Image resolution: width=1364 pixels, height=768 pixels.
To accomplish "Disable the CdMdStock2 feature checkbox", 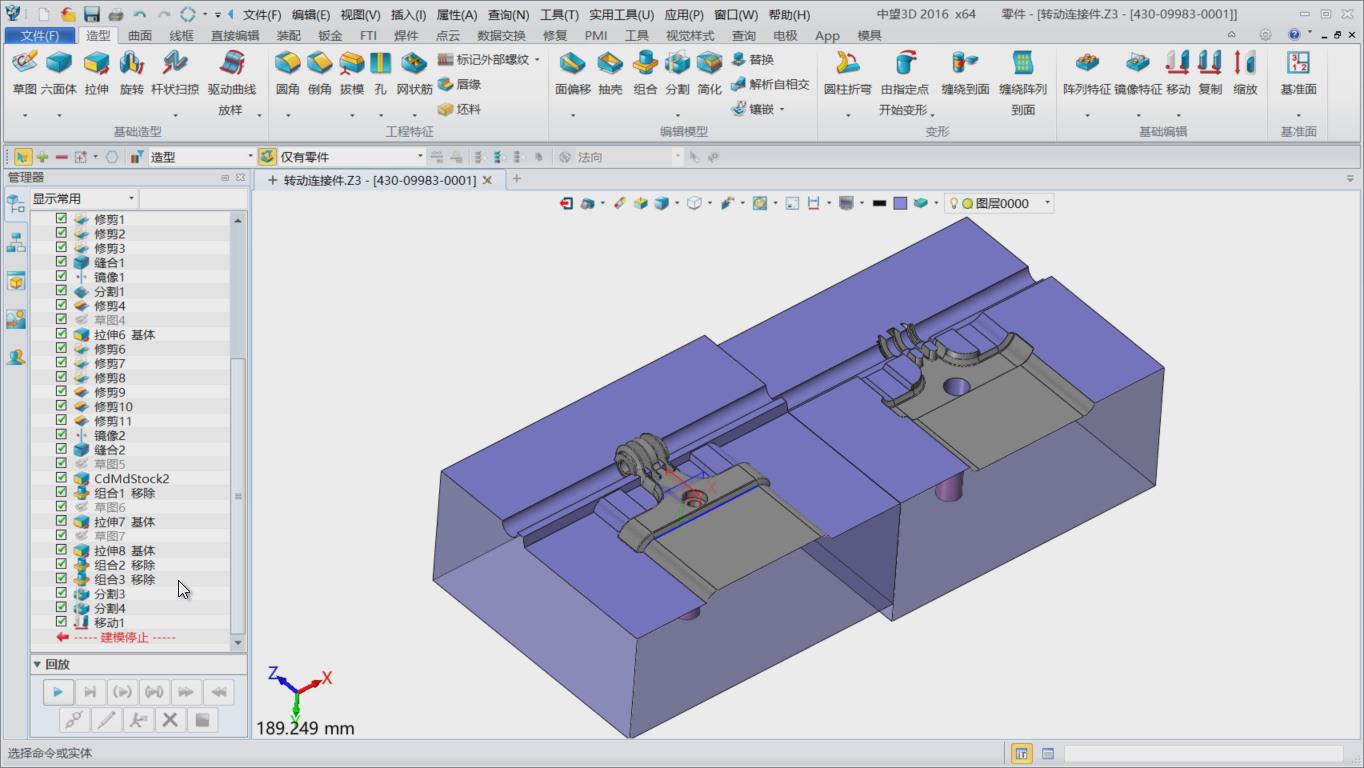I will pyautogui.click(x=61, y=478).
